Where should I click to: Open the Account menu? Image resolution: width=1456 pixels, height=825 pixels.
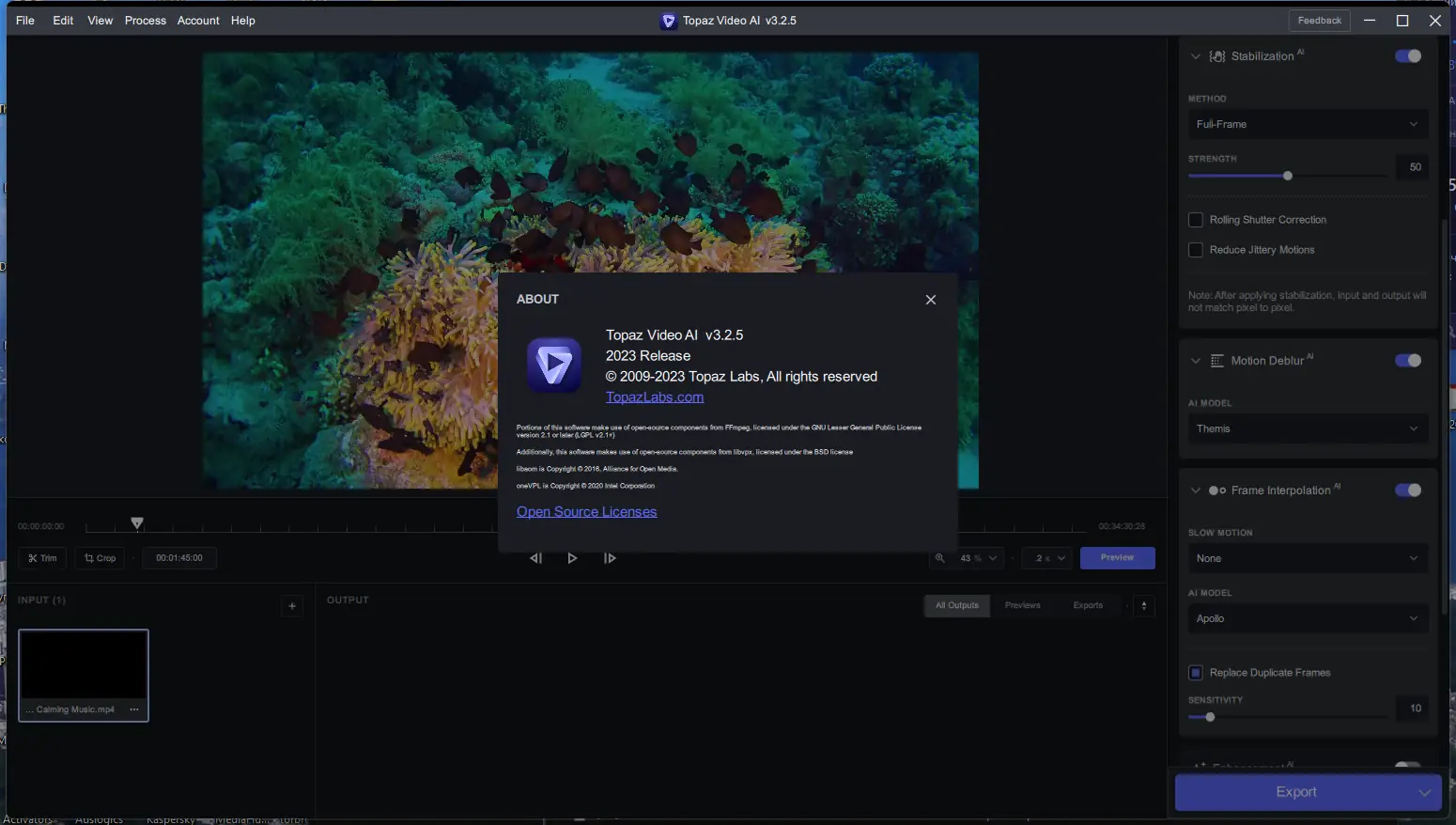198,21
